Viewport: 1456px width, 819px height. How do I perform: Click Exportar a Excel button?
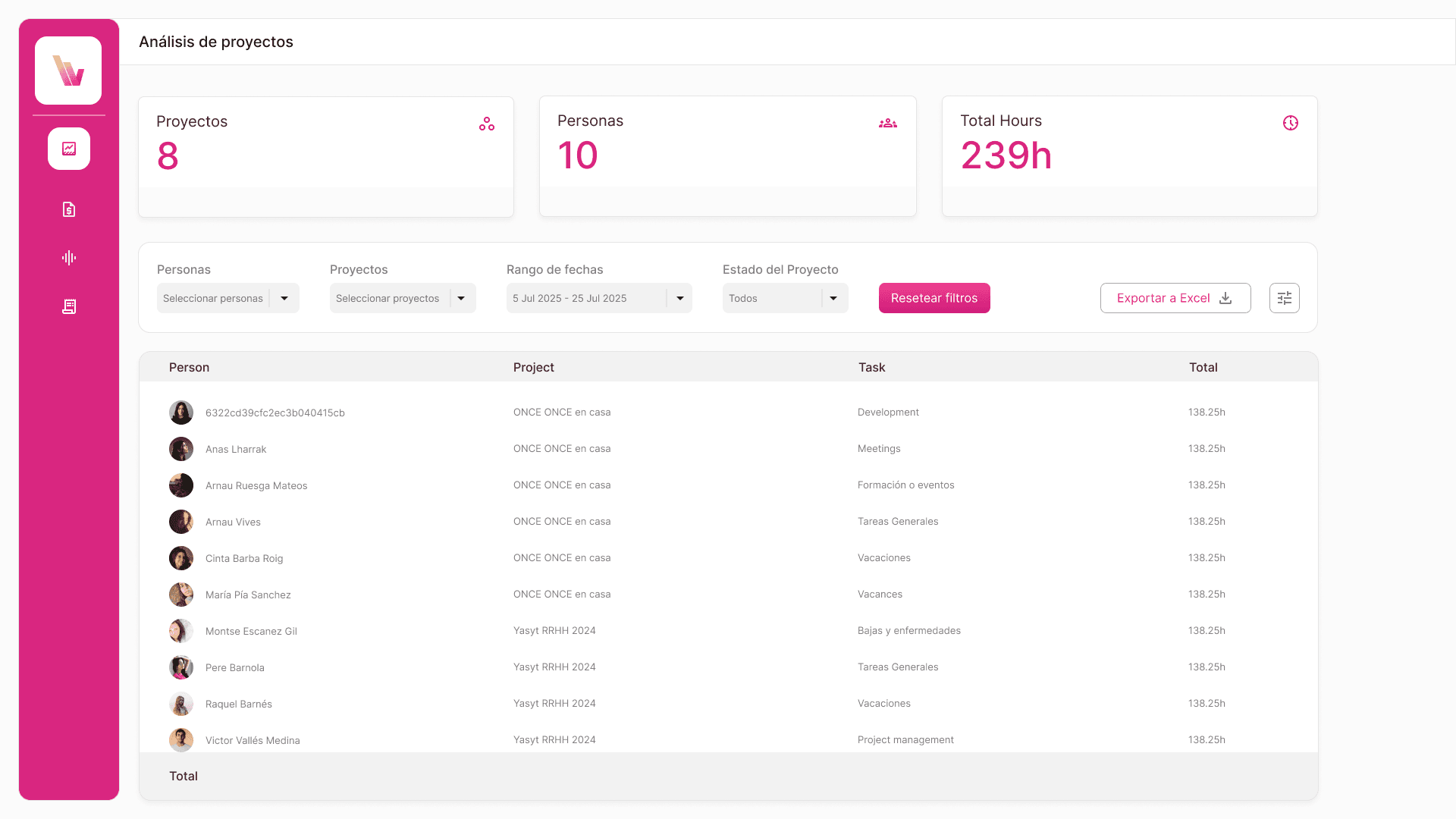tap(1175, 298)
